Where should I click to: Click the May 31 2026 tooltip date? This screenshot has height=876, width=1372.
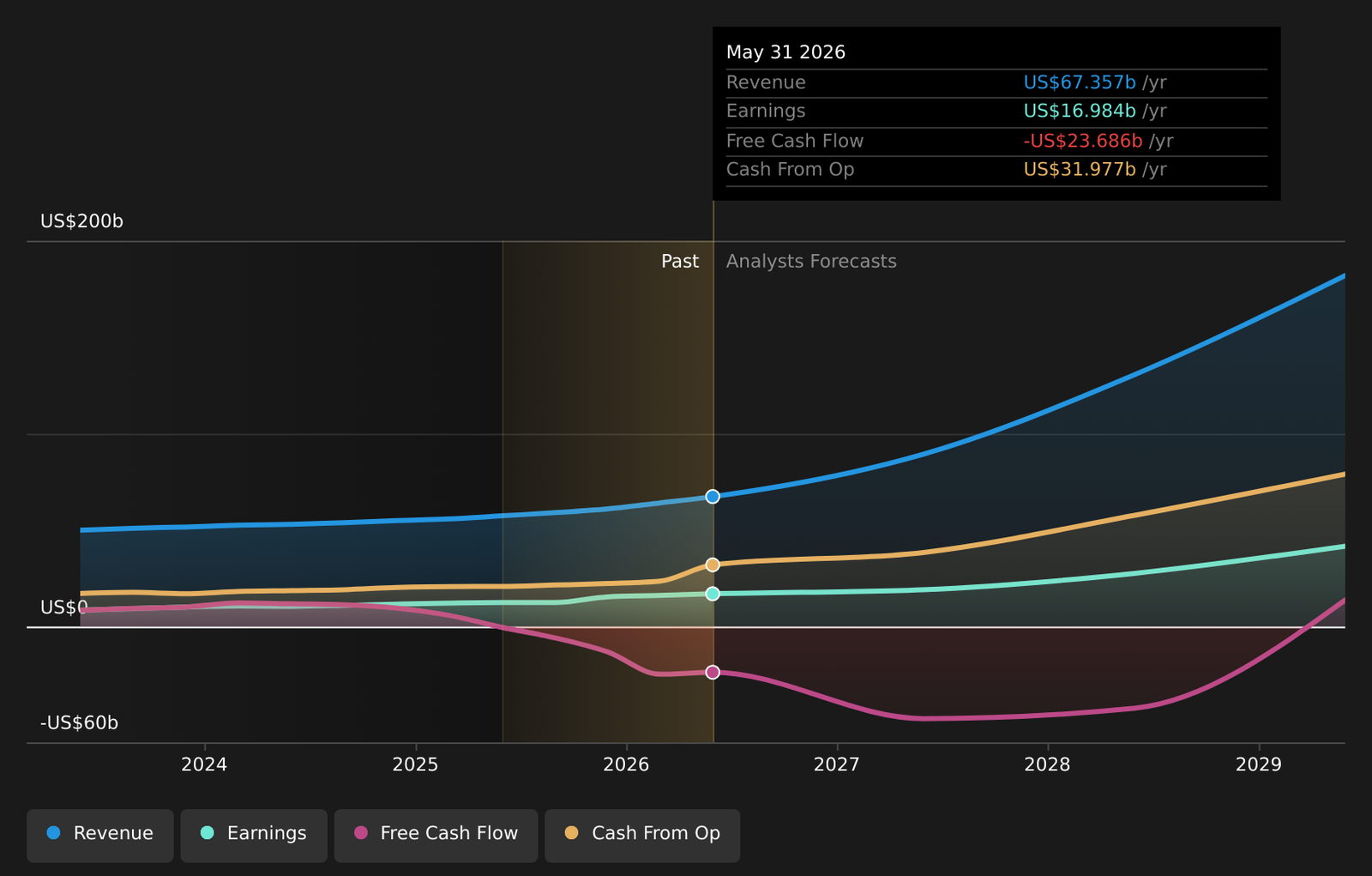click(785, 52)
